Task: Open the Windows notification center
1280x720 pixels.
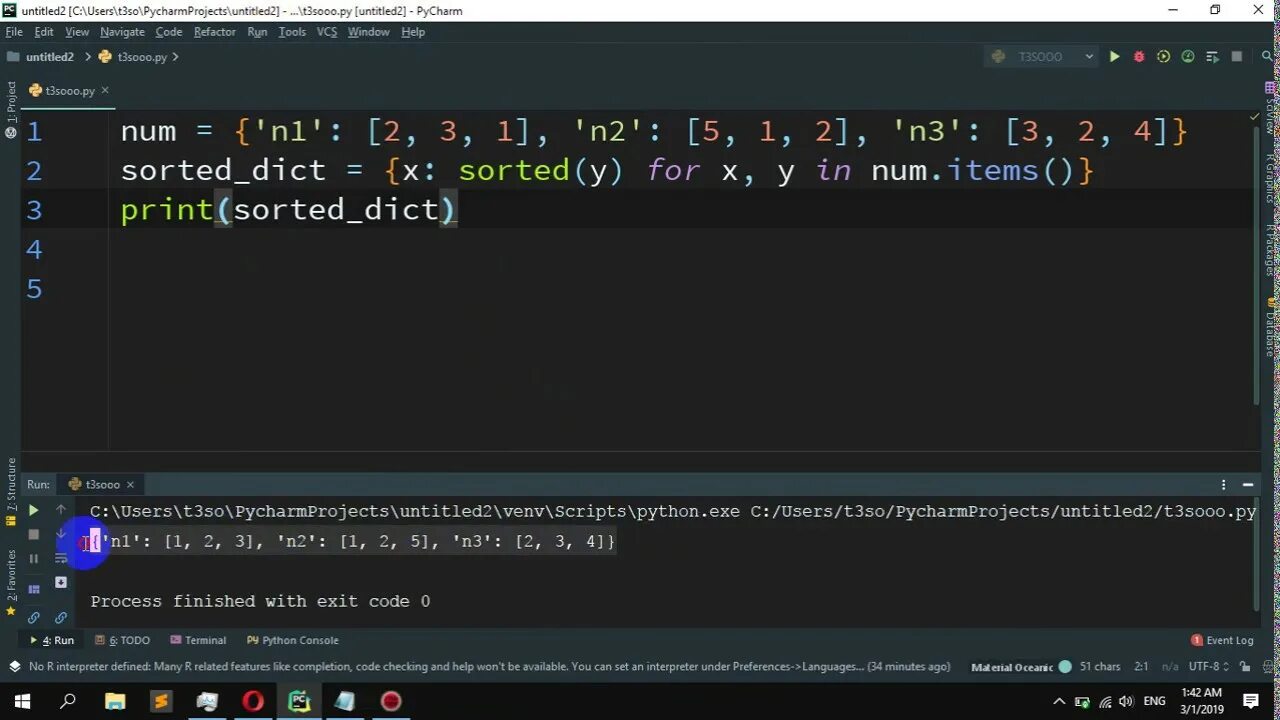Action: coord(1251,701)
